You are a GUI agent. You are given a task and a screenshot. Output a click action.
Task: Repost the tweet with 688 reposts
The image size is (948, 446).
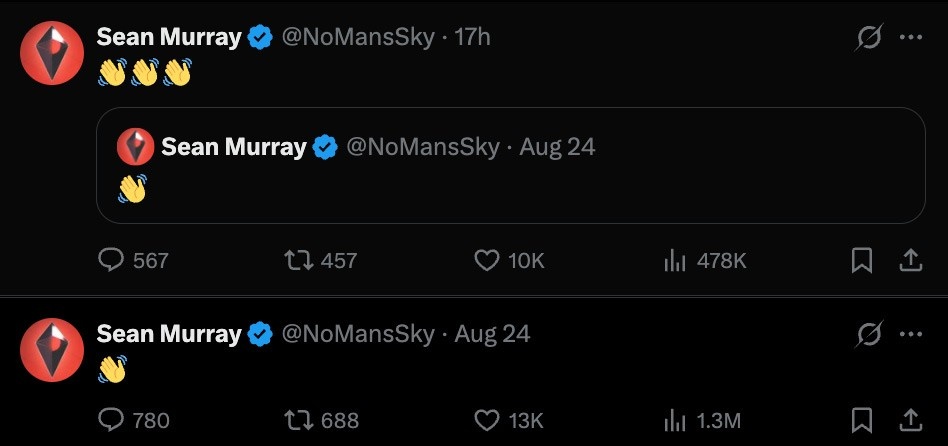[x=298, y=420]
